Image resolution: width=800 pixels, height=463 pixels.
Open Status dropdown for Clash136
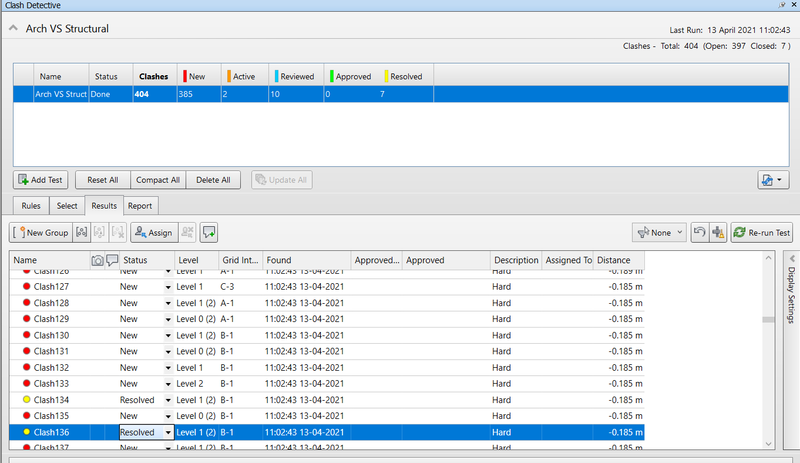point(168,432)
